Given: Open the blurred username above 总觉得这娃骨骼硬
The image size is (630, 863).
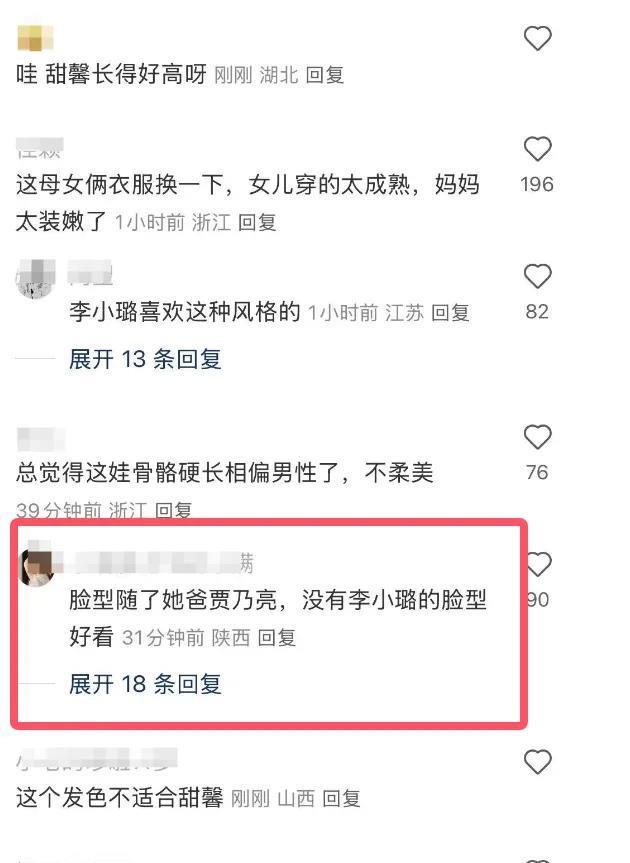Looking at the screenshot, I should point(41,440).
